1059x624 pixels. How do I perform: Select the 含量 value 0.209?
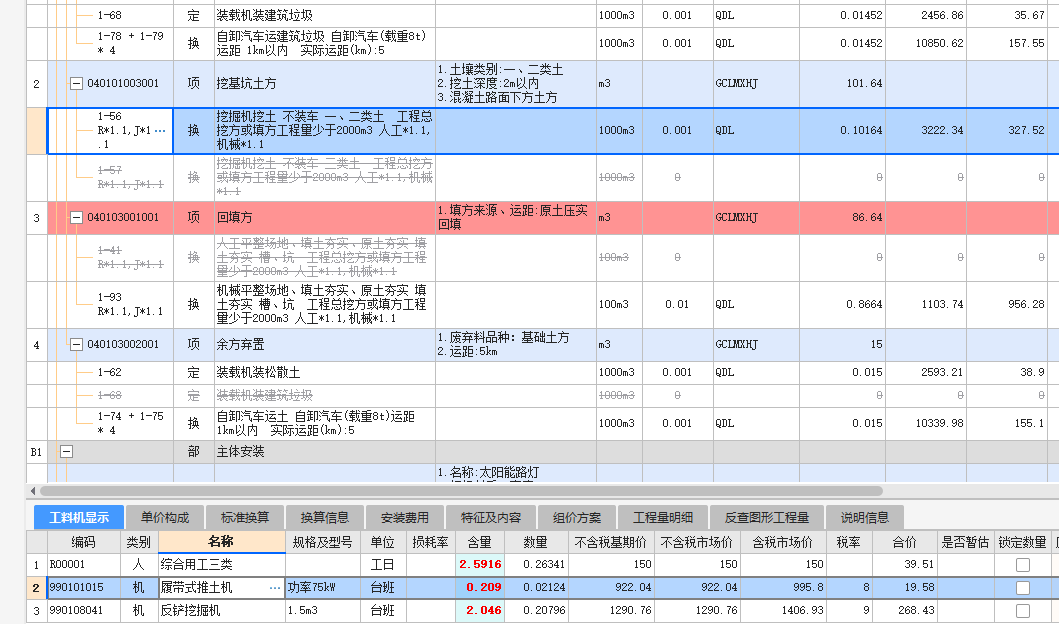480,588
